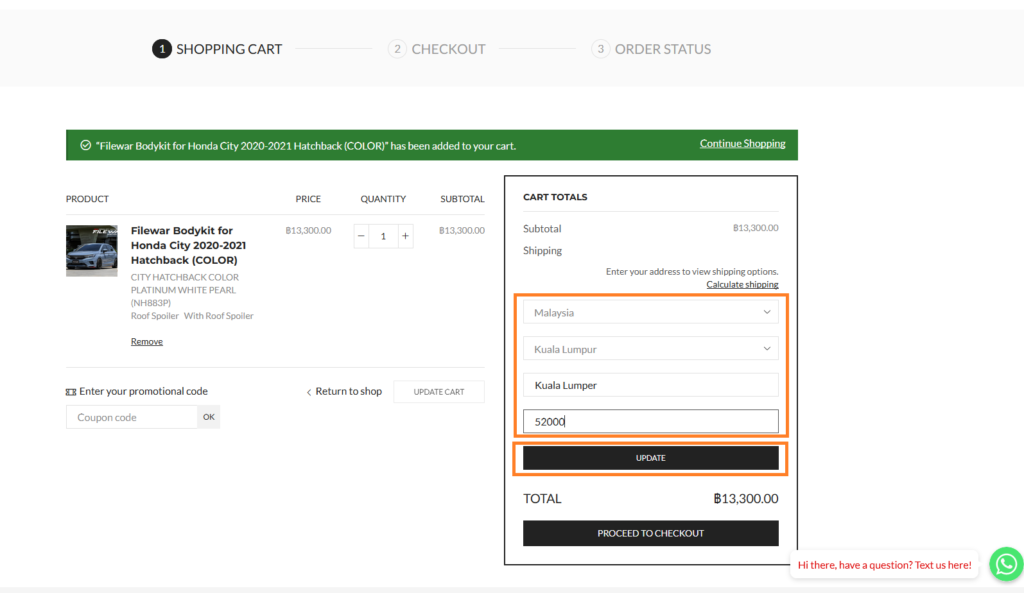1024x593 pixels.
Task: Click the Cart Totals Subtotal label
Action: (542, 229)
